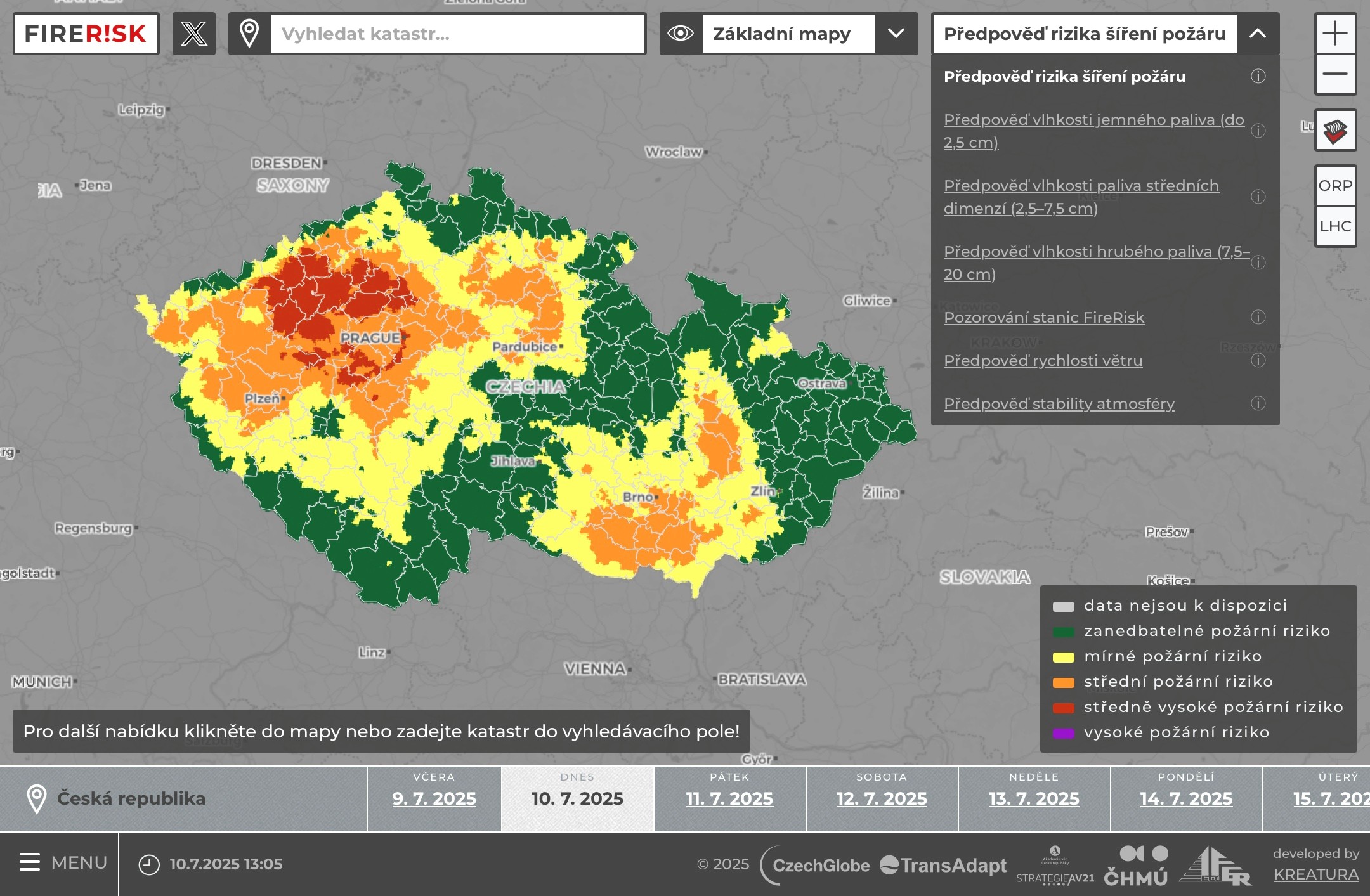
Task: Click gray 'data nejsou k dispozici' swatch
Action: 1064,606
